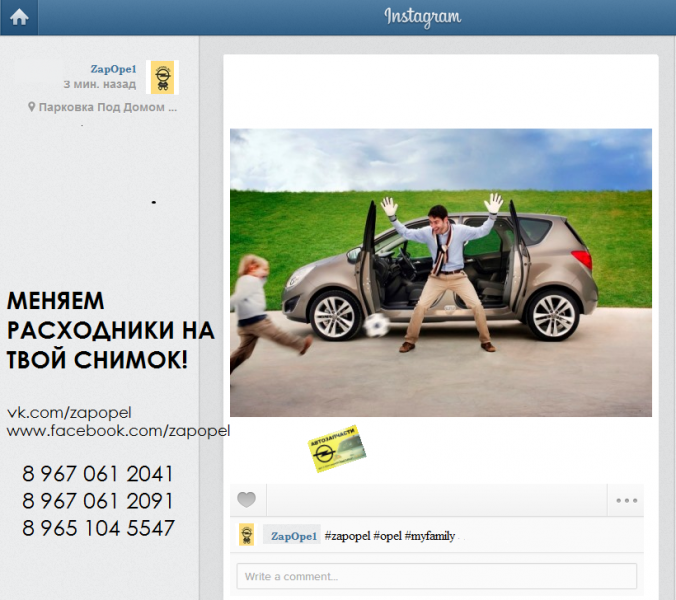Open ZapOpel username link in sidebar

point(112,69)
